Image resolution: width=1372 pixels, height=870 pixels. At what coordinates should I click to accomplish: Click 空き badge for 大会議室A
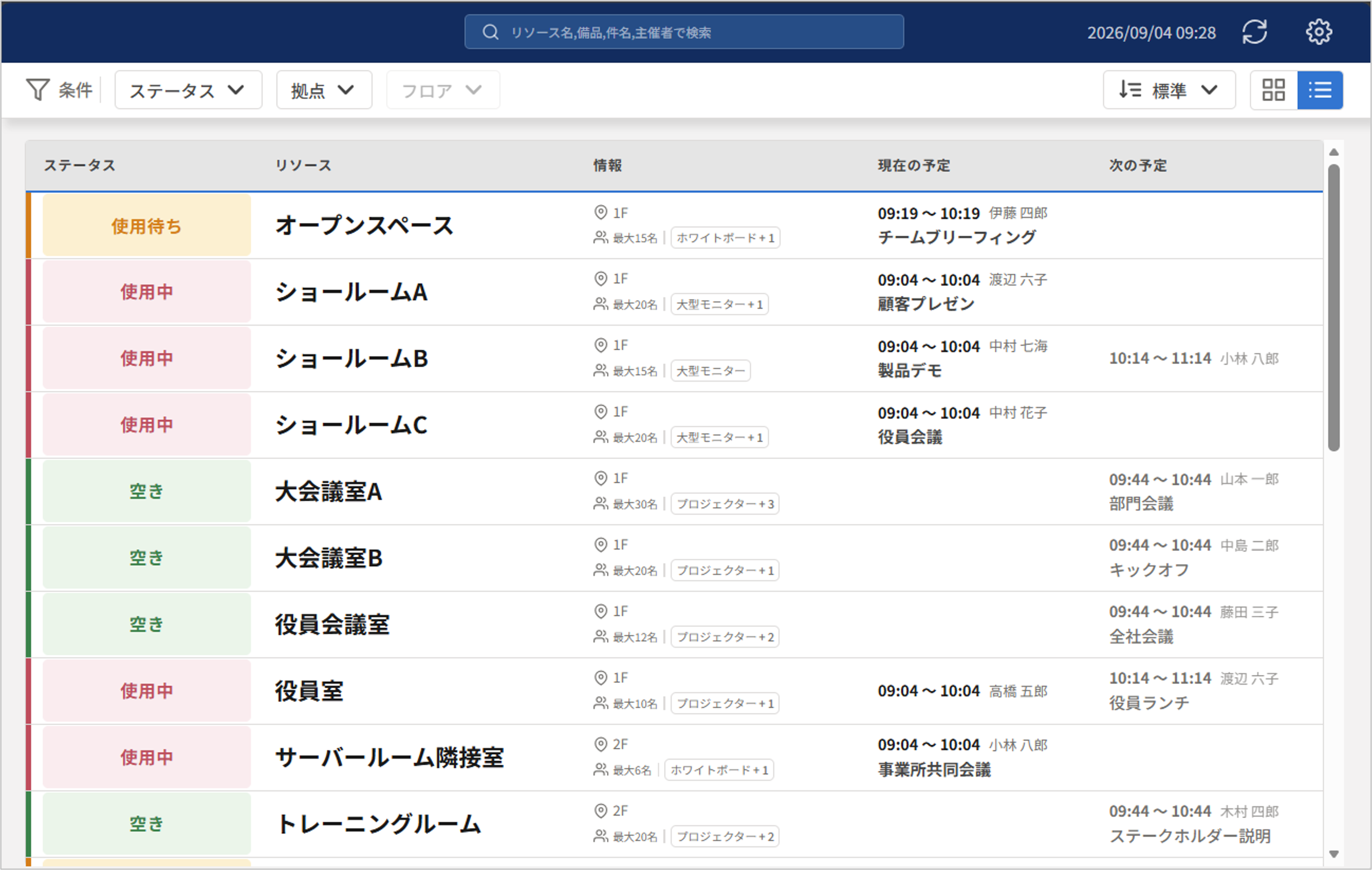146,491
